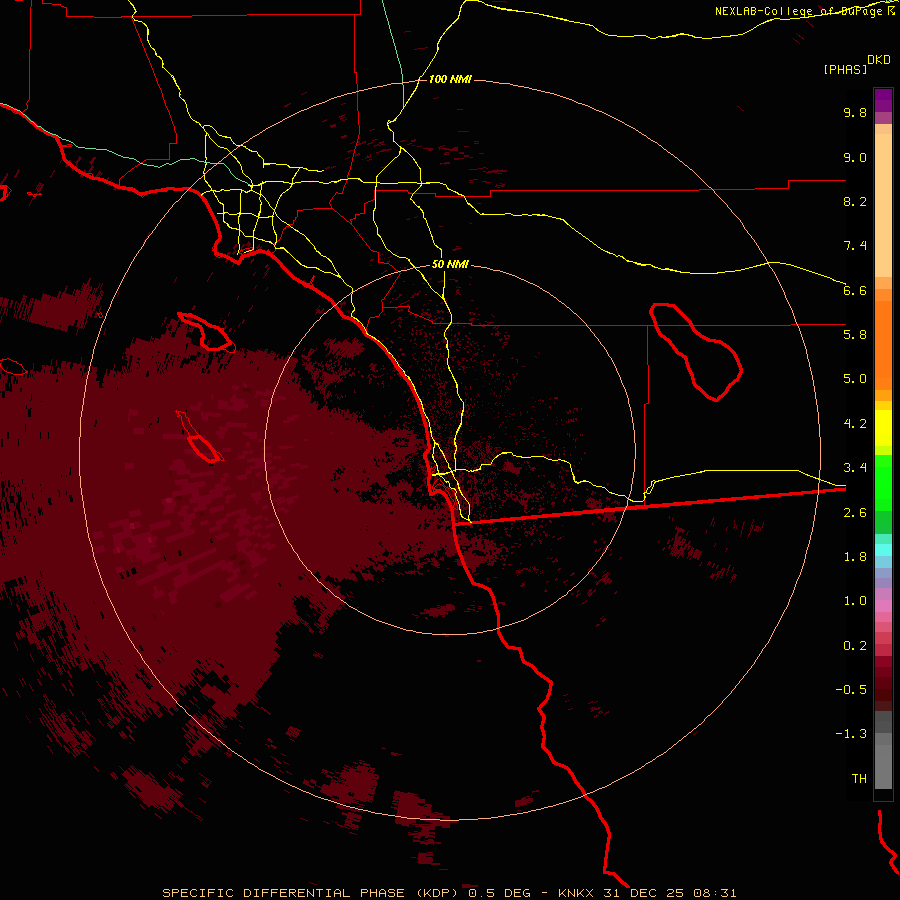Click the 8.2 value on the scale
The height and width of the screenshot is (900, 900).
pos(855,201)
